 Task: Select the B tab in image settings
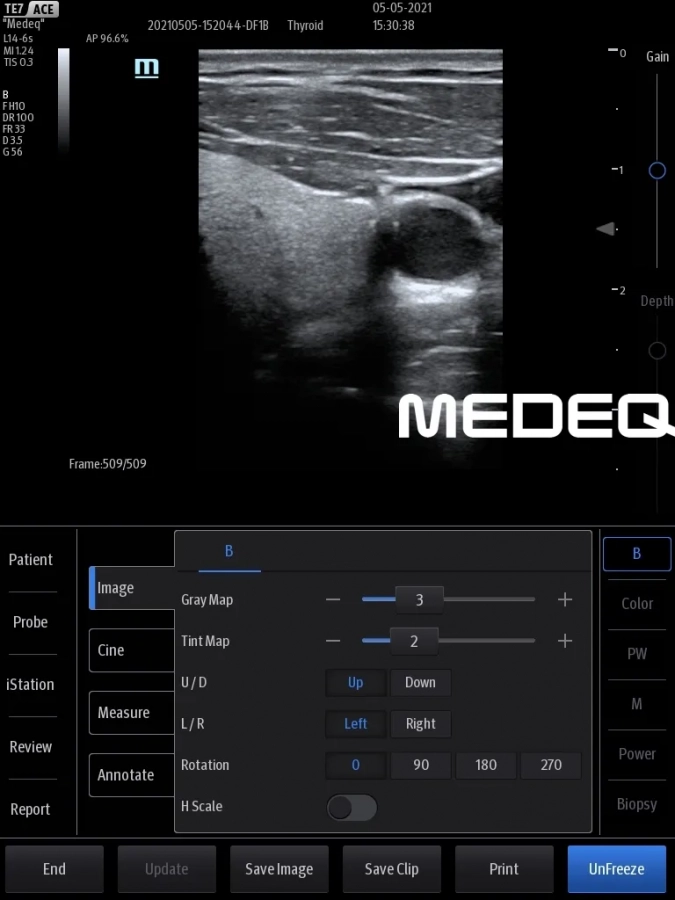click(x=229, y=552)
